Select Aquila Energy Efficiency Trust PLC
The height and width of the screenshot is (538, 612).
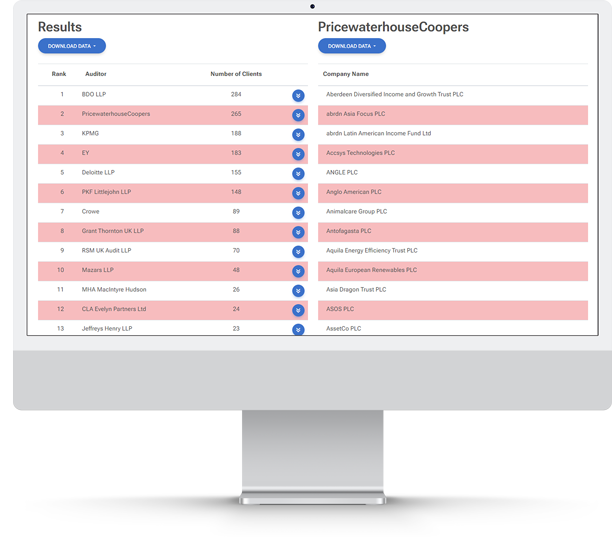pyautogui.click(x=453, y=251)
